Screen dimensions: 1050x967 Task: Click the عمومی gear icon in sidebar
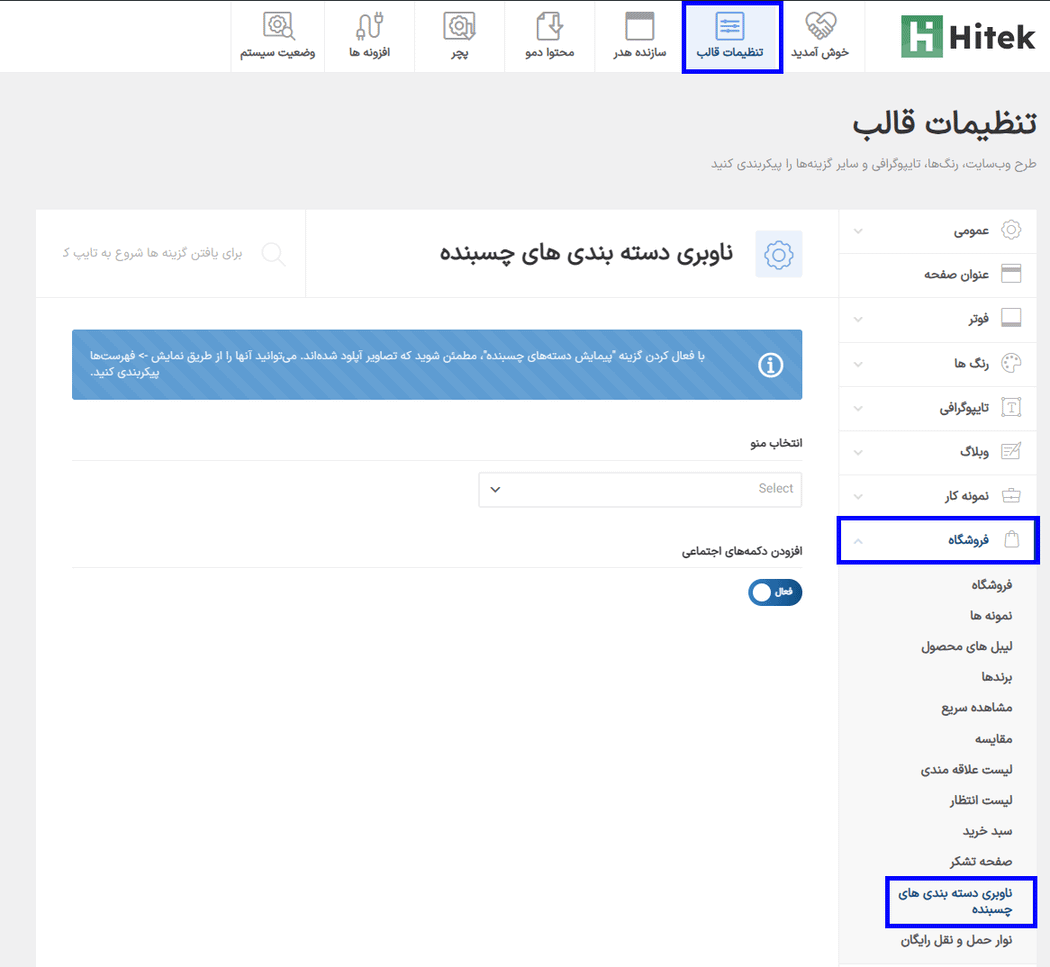tap(1010, 230)
